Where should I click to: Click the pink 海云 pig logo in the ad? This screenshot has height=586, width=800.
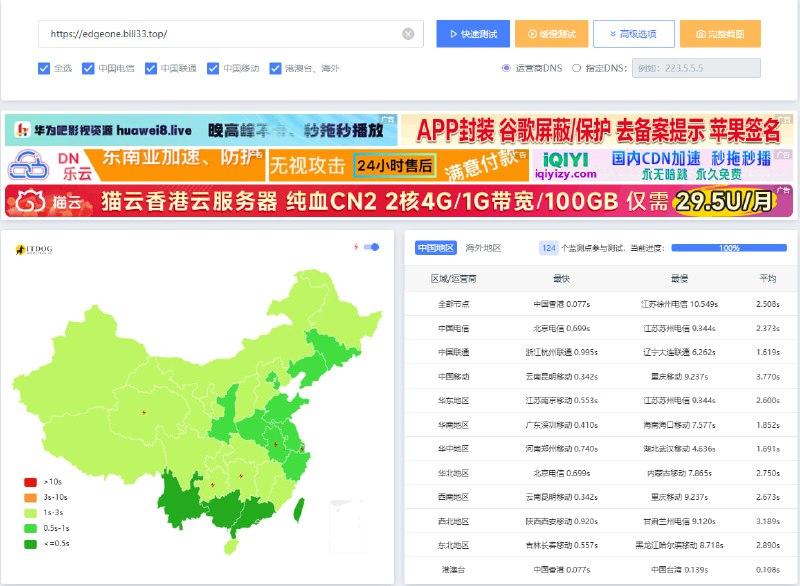click(30, 200)
